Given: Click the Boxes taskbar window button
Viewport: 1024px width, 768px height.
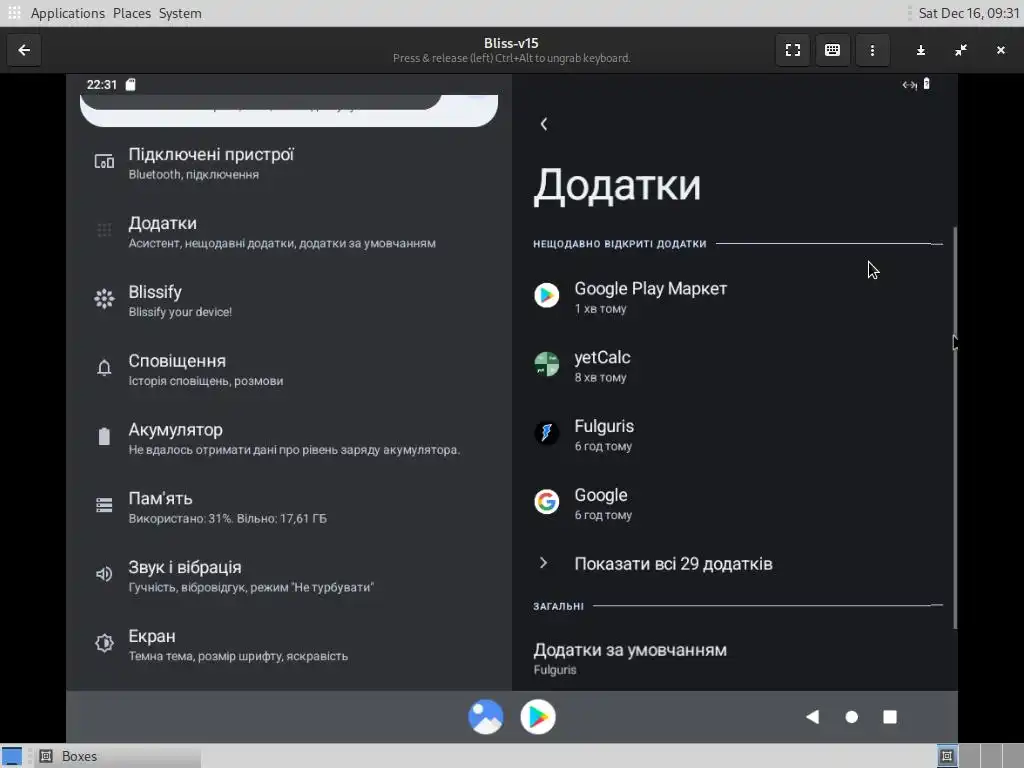Looking at the screenshot, I should coord(118,756).
